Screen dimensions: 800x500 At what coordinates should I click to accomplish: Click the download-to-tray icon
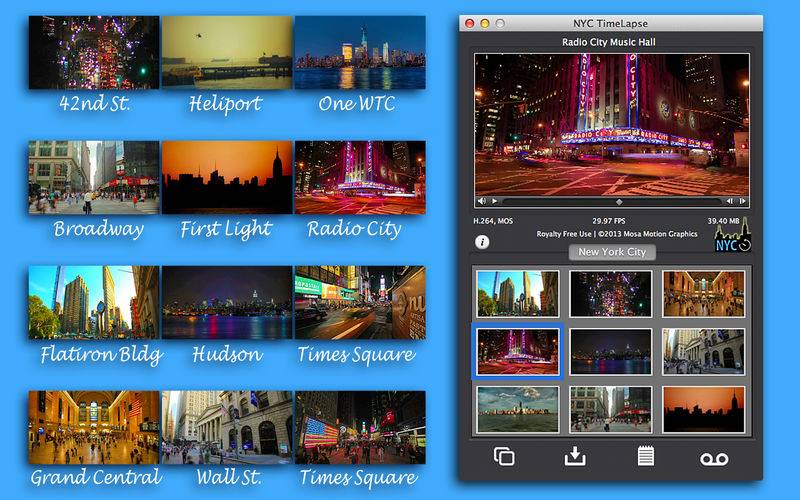pos(575,456)
